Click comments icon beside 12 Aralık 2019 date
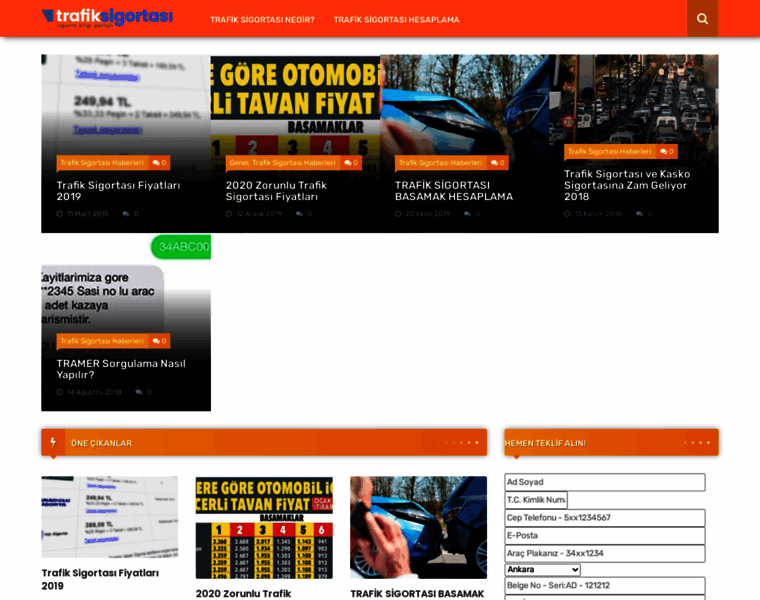The image size is (760, 600). click(x=300, y=214)
